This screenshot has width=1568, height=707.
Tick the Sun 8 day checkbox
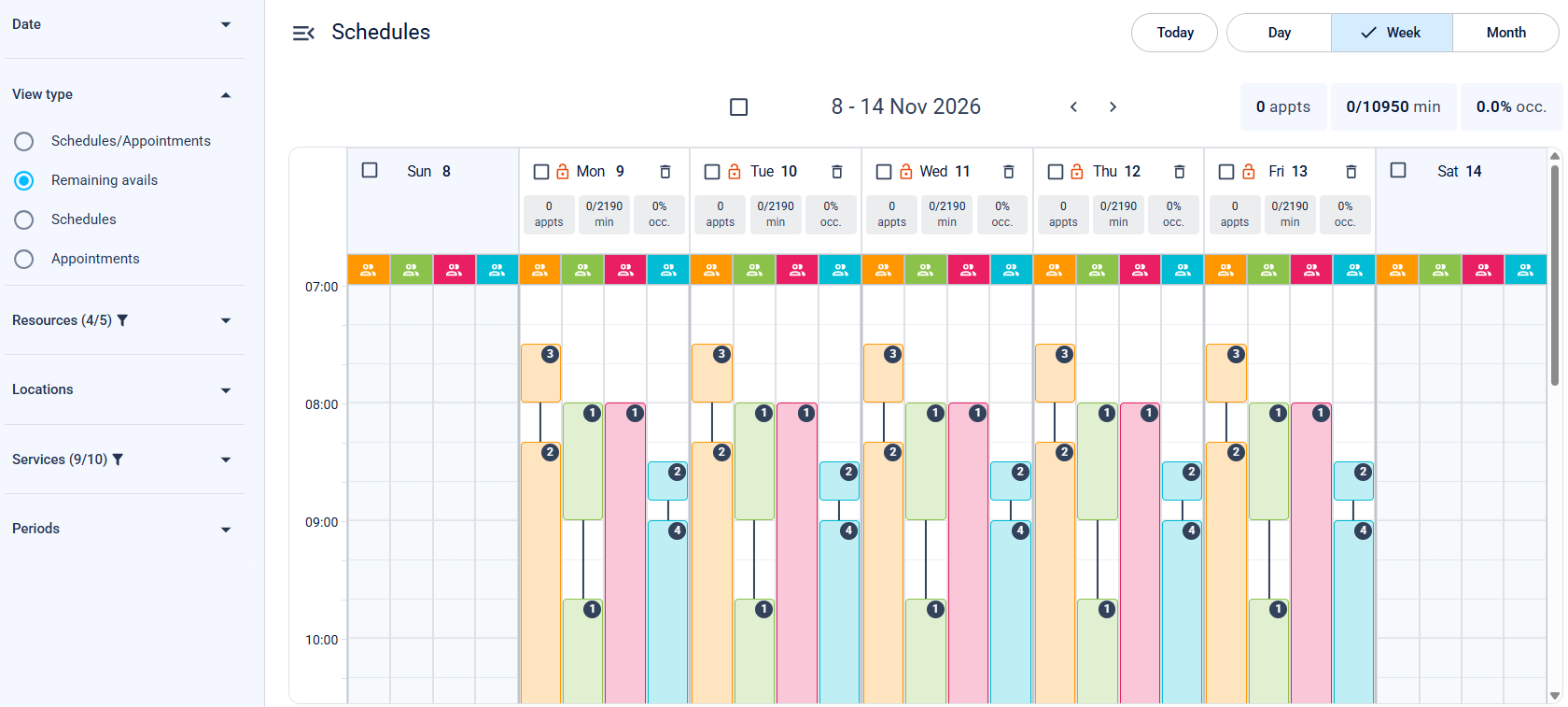click(x=370, y=170)
